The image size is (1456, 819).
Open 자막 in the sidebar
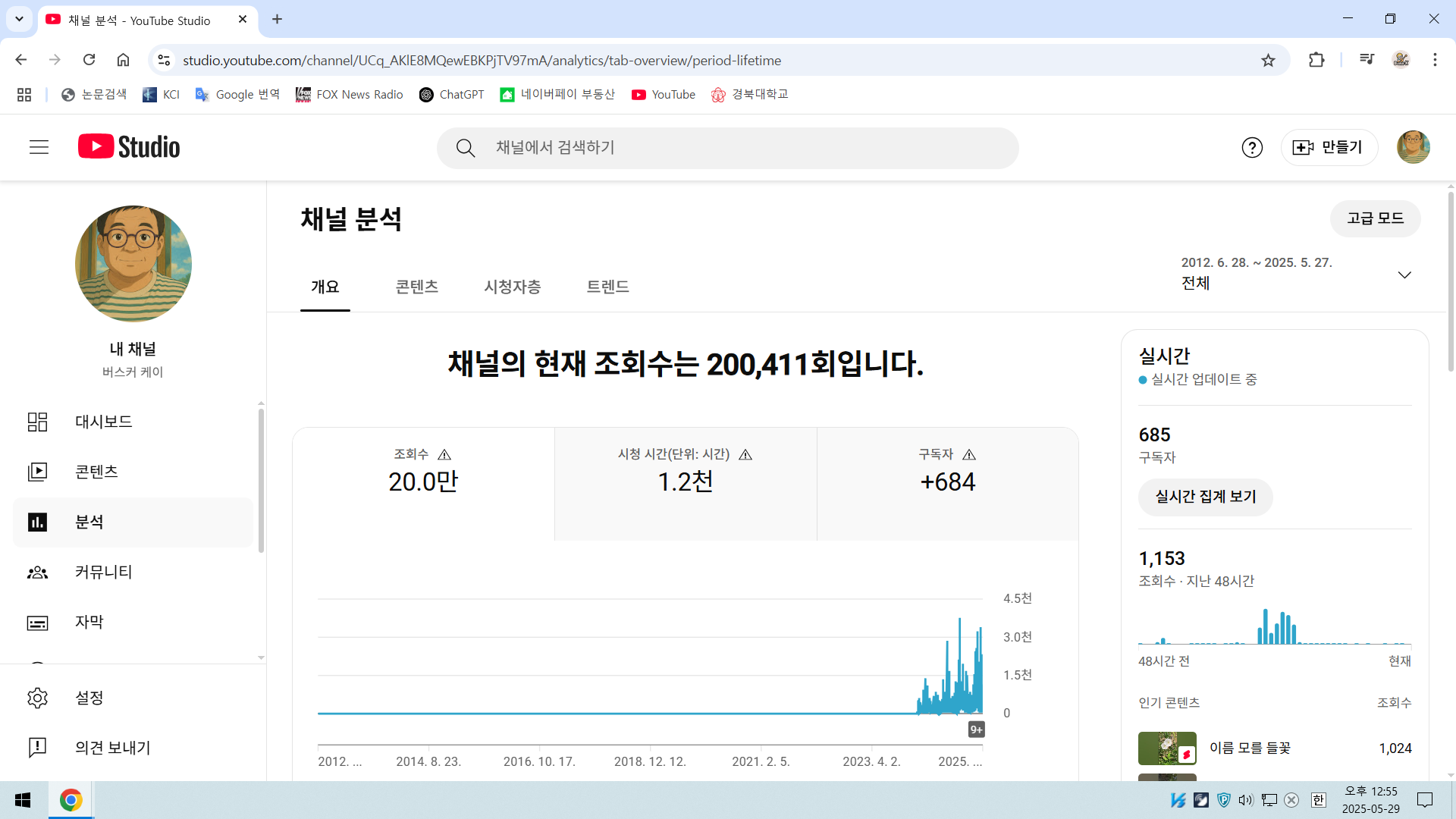pyautogui.click(x=89, y=622)
